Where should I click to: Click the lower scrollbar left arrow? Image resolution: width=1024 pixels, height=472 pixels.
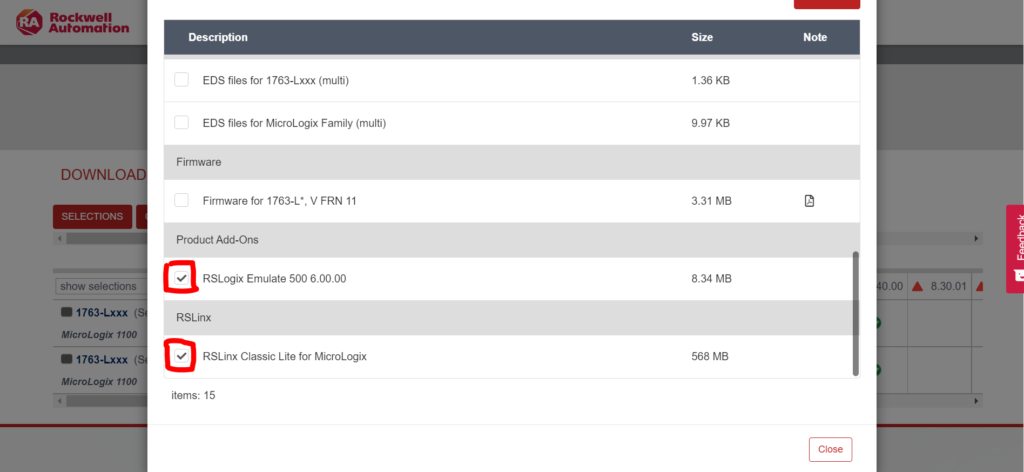pyautogui.click(x=61, y=401)
